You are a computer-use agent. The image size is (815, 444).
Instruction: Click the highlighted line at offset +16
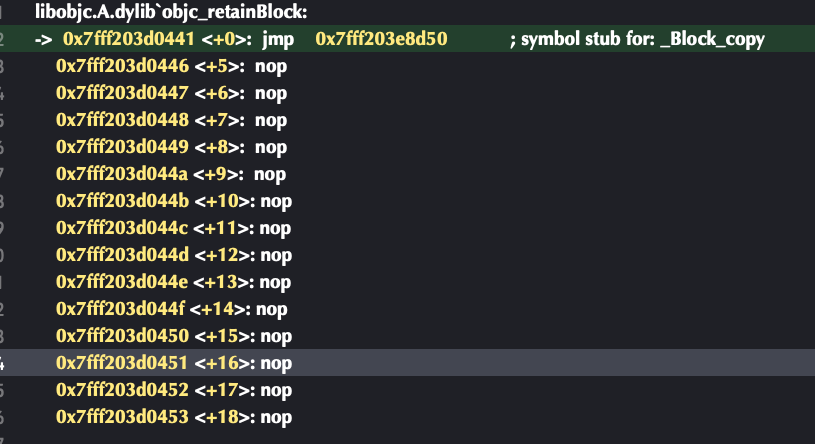click(408, 362)
